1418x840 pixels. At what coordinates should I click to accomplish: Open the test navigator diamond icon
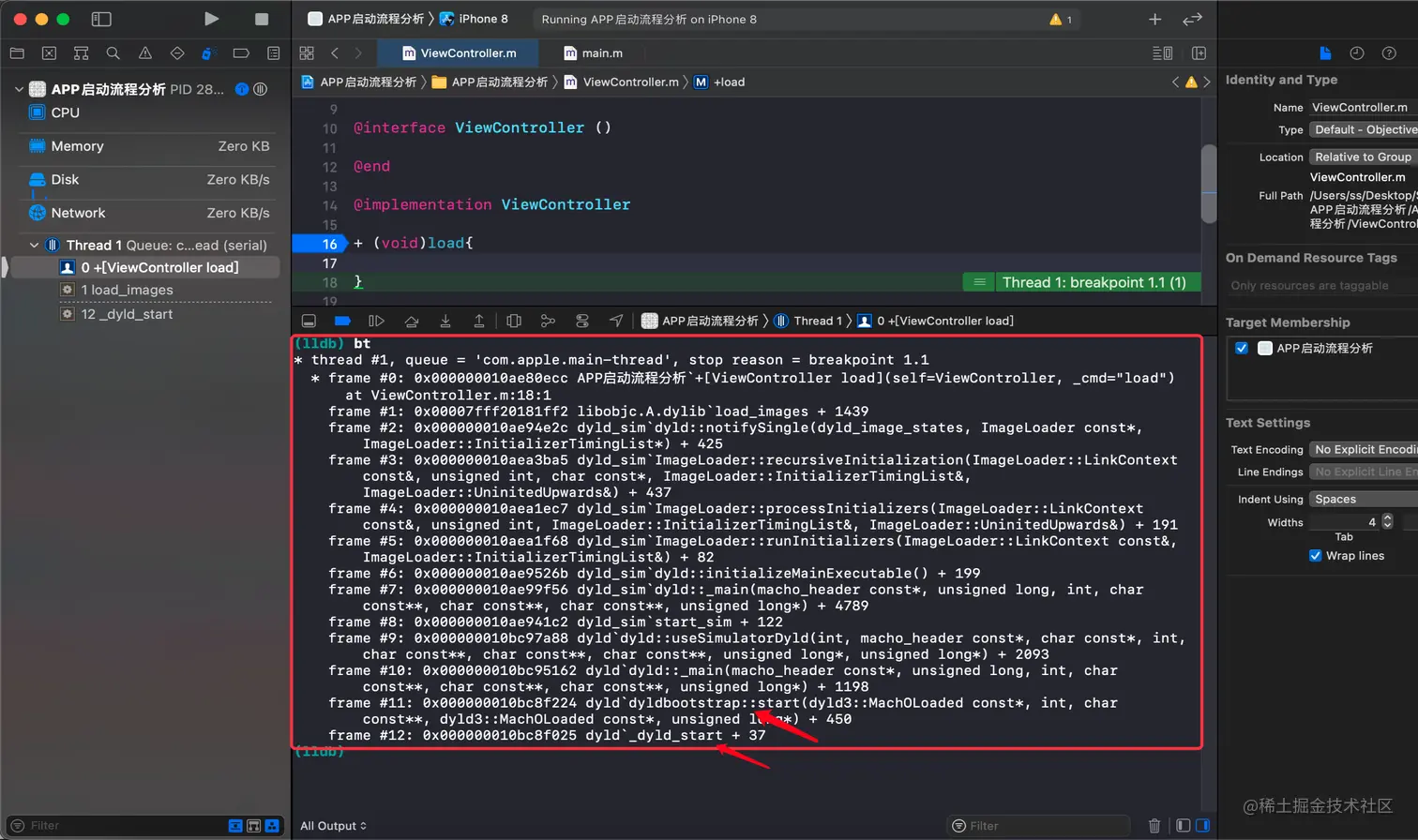coord(177,53)
